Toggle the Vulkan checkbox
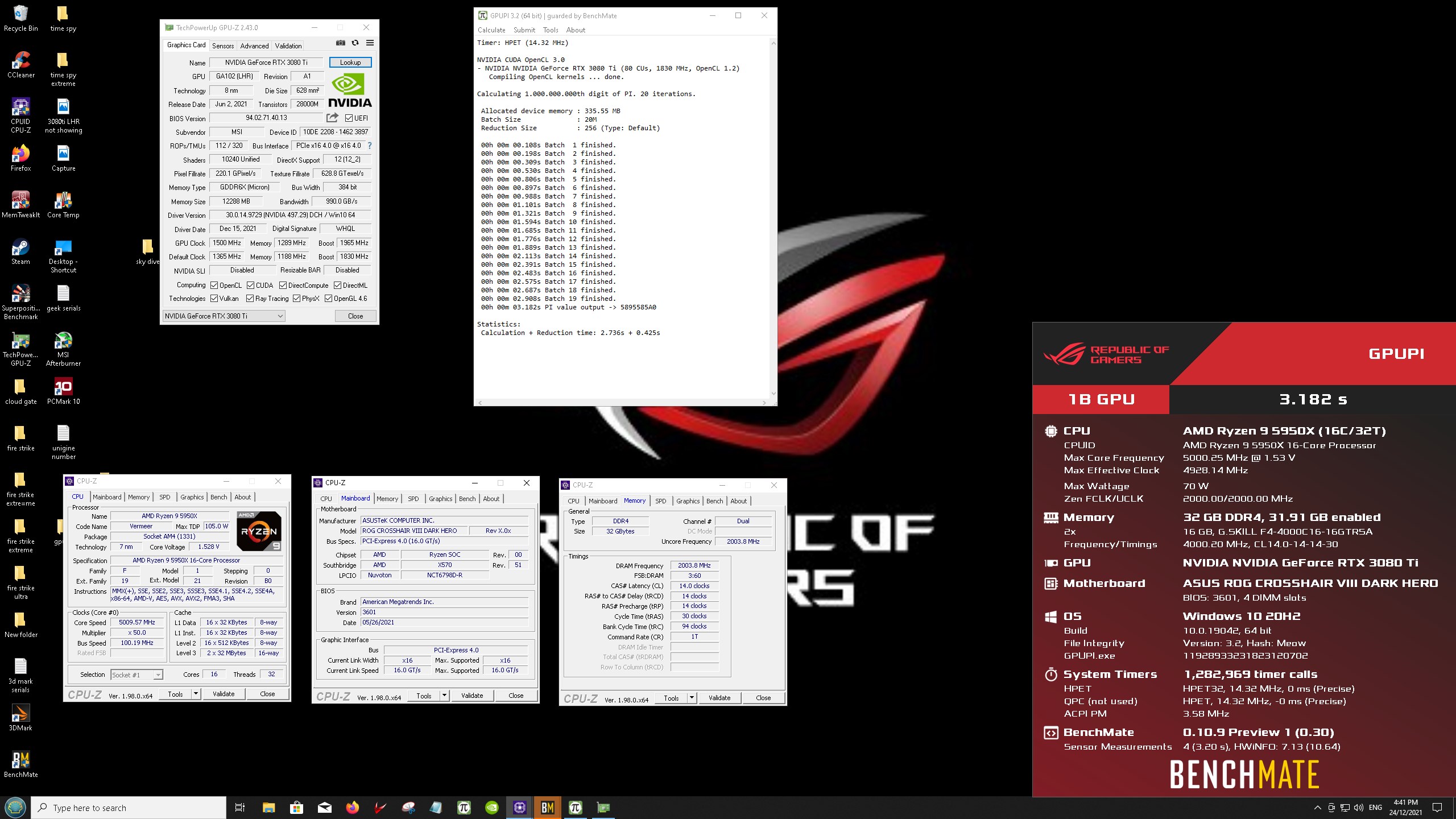This screenshot has width=1456, height=819. [x=214, y=299]
